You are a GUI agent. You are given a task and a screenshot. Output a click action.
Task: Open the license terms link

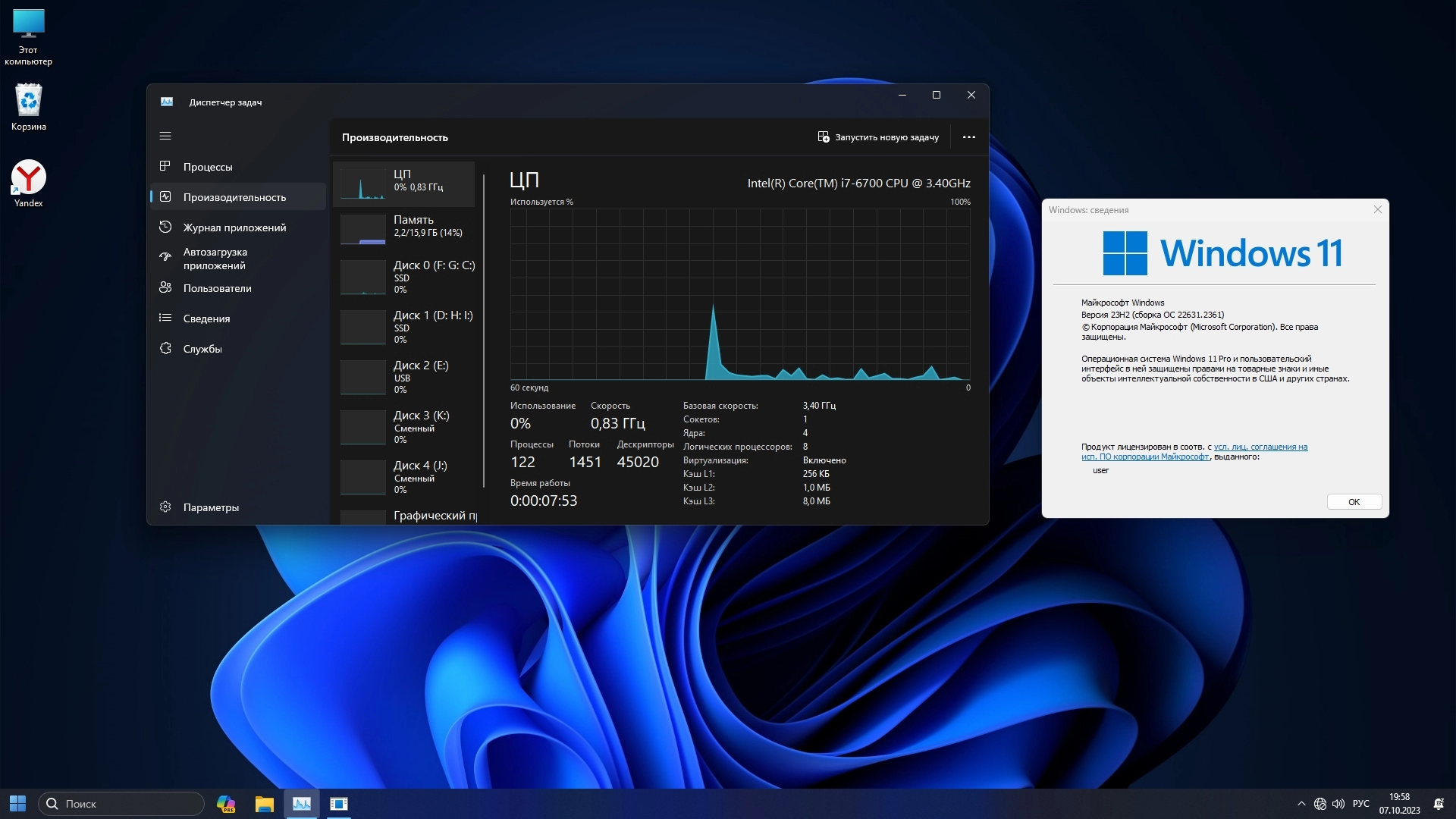point(1260,447)
